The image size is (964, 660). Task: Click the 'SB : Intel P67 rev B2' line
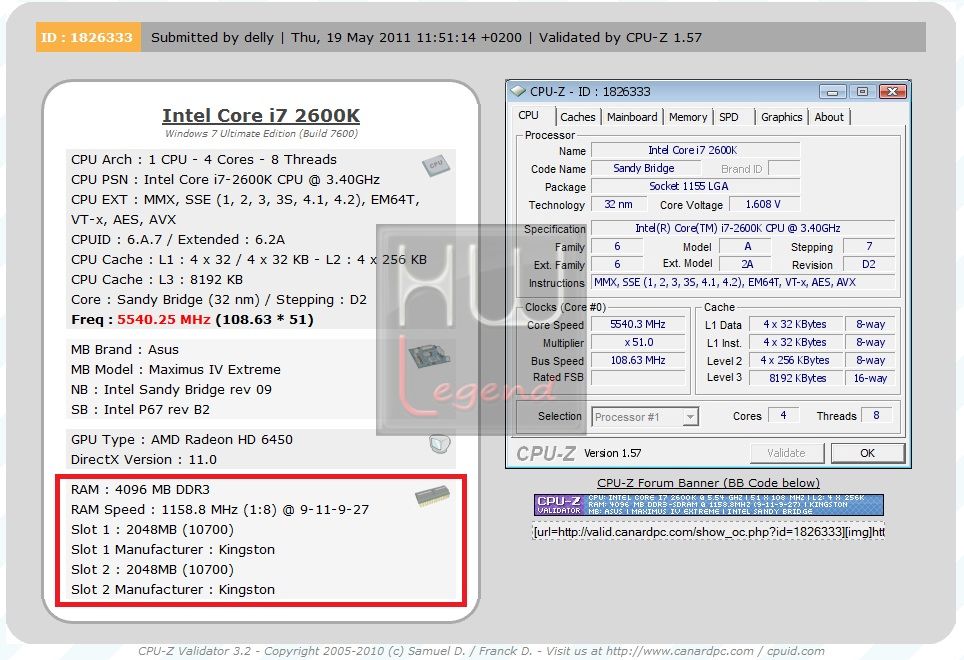[140, 409]
